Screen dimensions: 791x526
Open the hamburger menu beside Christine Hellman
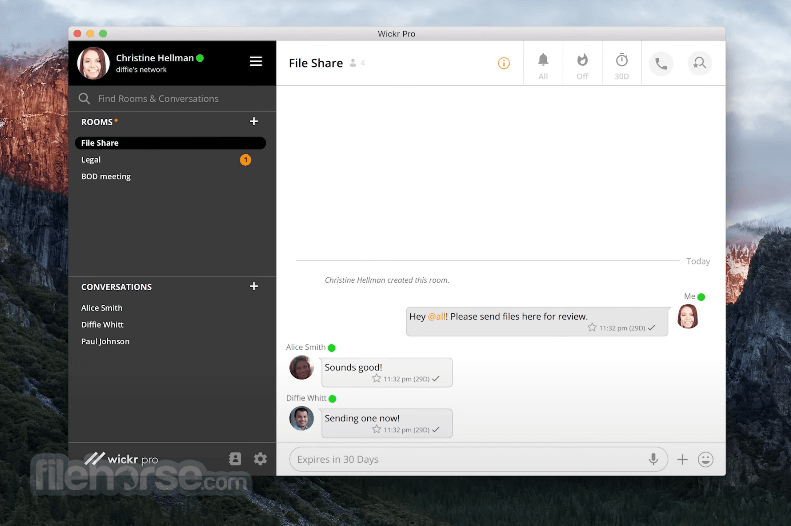pos(256,62)
